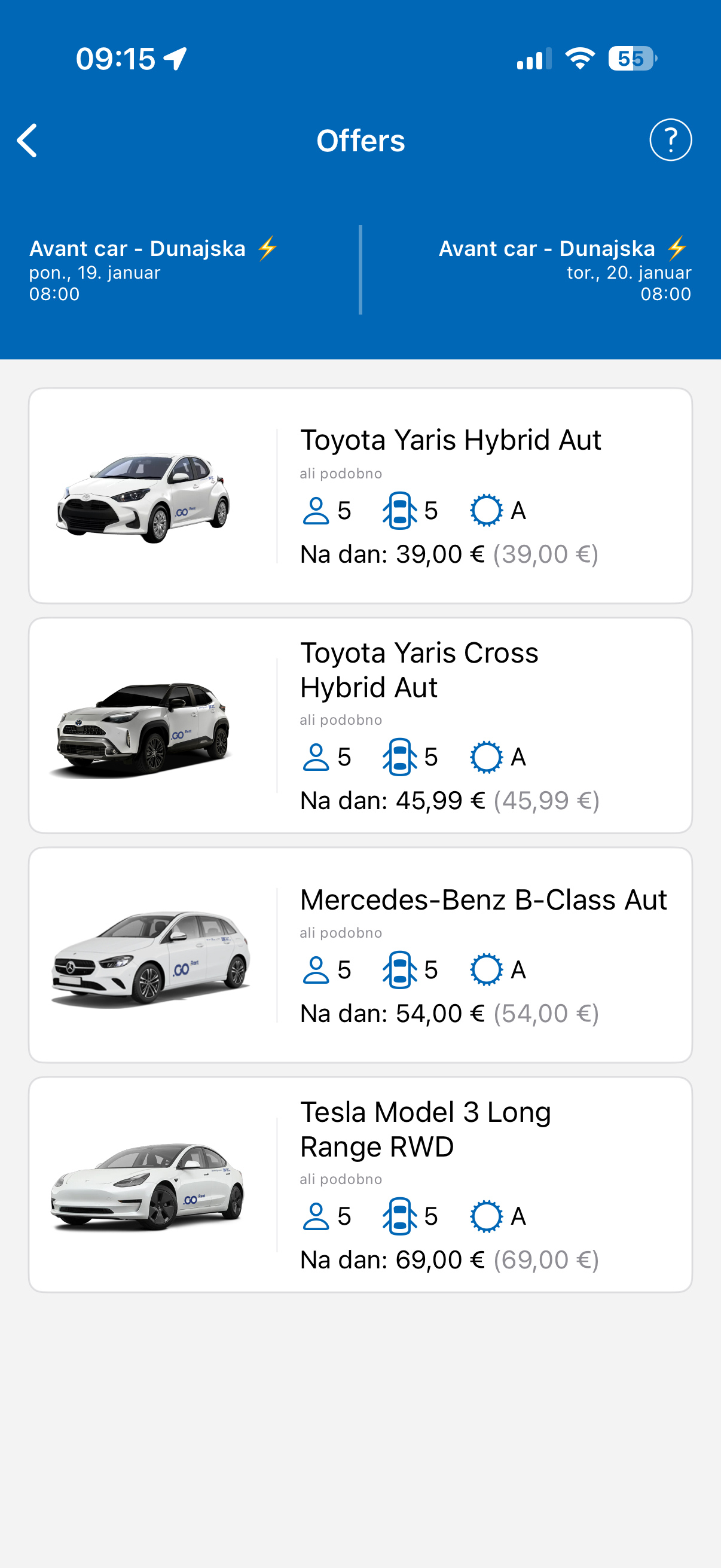Select Toyota Yaris Cross Hybrid Aut offer
Screen dimensions: 721x1568
418,670
